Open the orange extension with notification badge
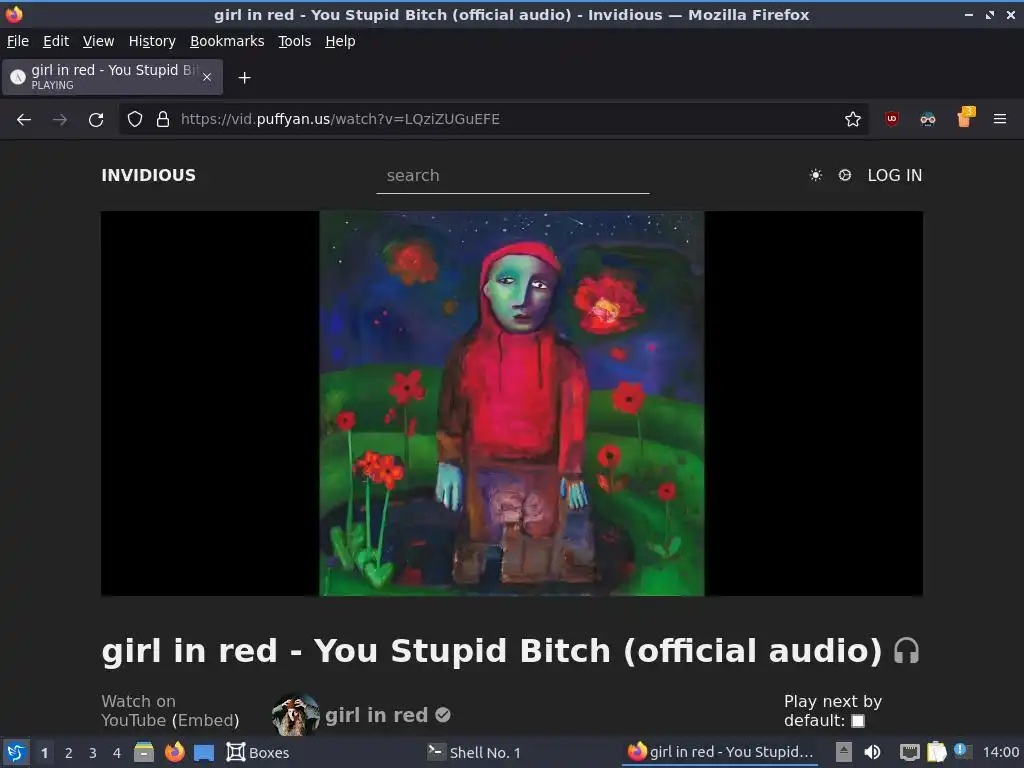The image size is (1024, 768). [965, 118]
